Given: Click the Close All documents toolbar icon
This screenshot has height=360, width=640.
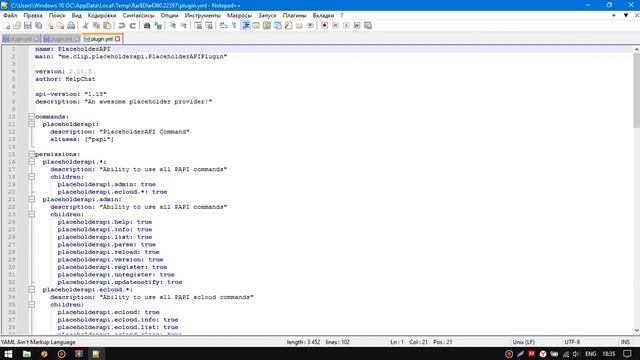Looking at the screenshot, I should [x=60, y=26].
